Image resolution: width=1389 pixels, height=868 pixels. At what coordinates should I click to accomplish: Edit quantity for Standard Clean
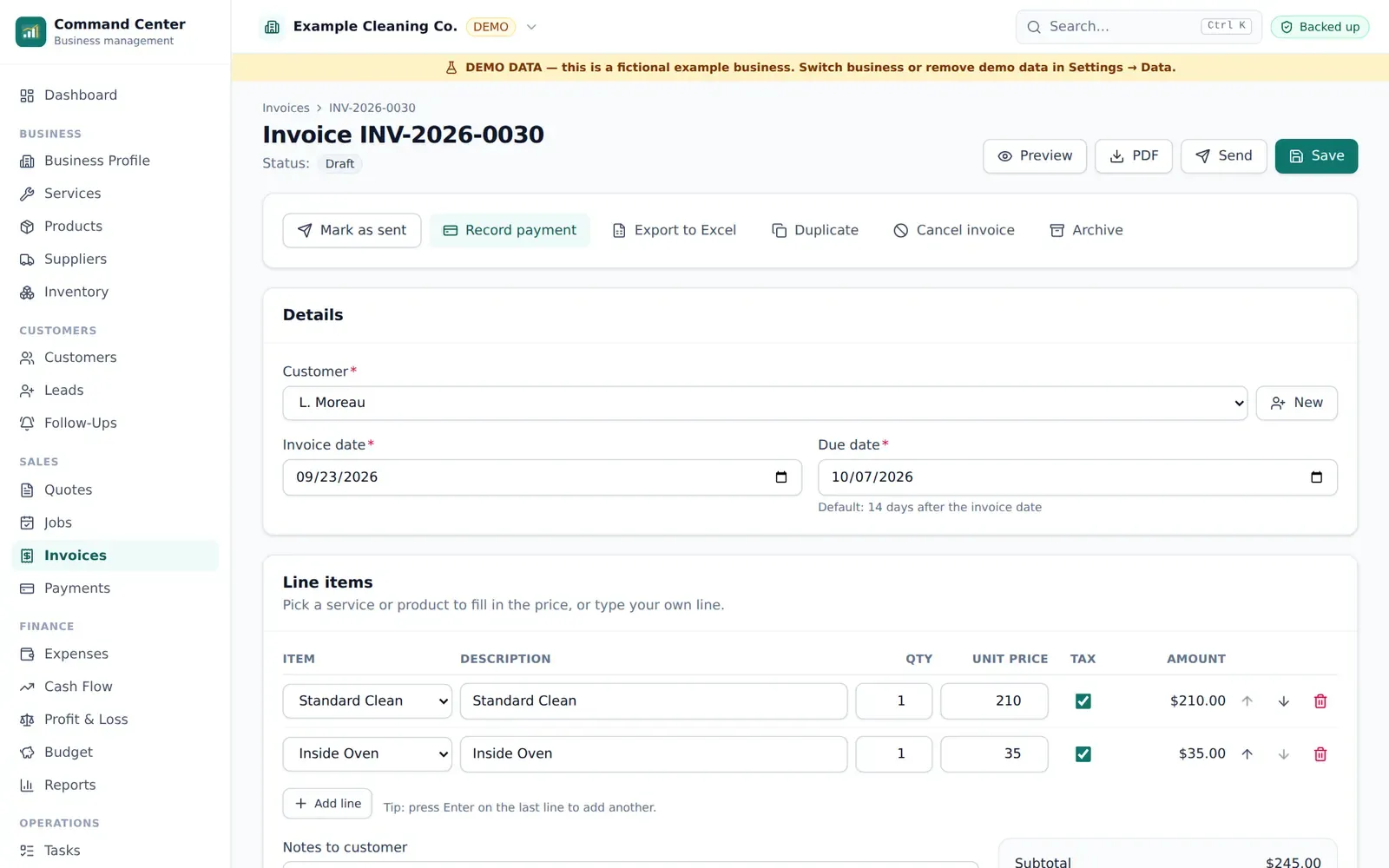(x=894, y=701)
